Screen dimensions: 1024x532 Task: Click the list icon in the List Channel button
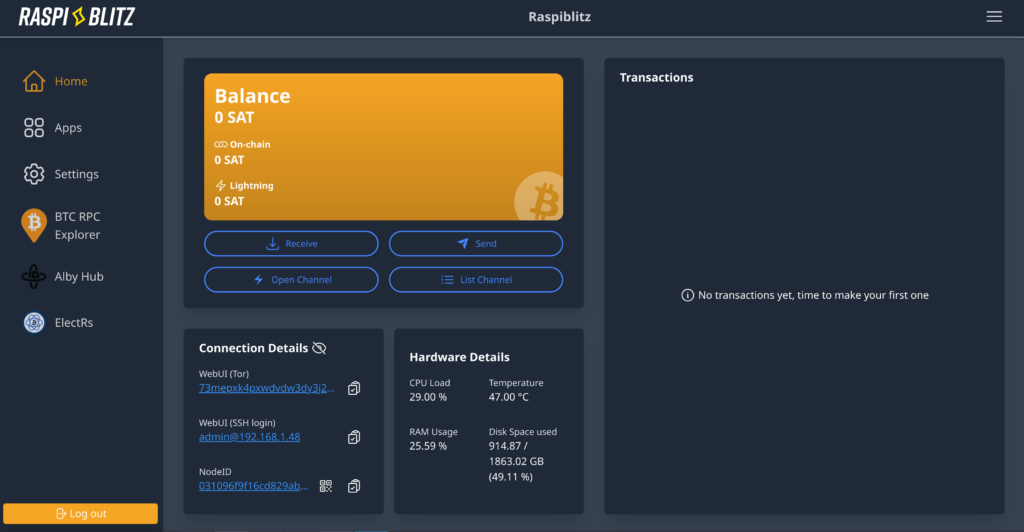click(x=447, y=279)
